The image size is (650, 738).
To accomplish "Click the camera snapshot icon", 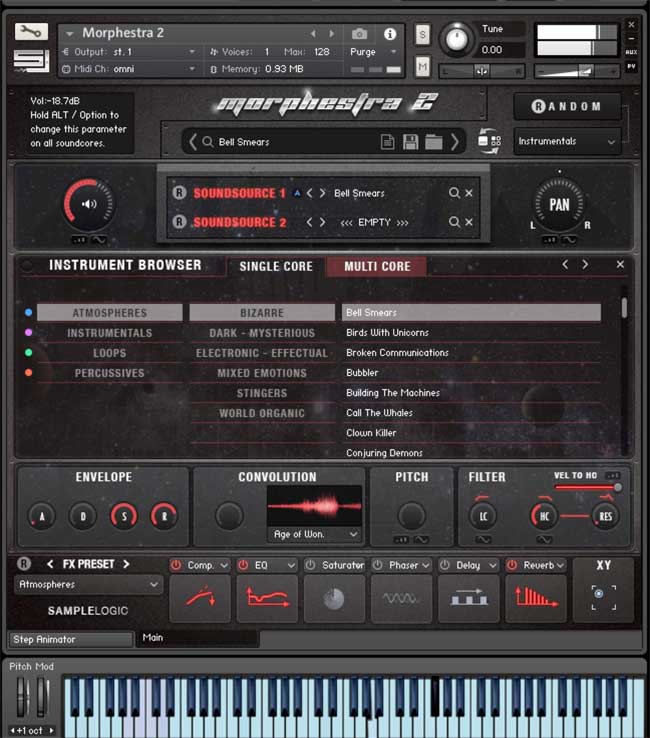I will coord(360,33).
